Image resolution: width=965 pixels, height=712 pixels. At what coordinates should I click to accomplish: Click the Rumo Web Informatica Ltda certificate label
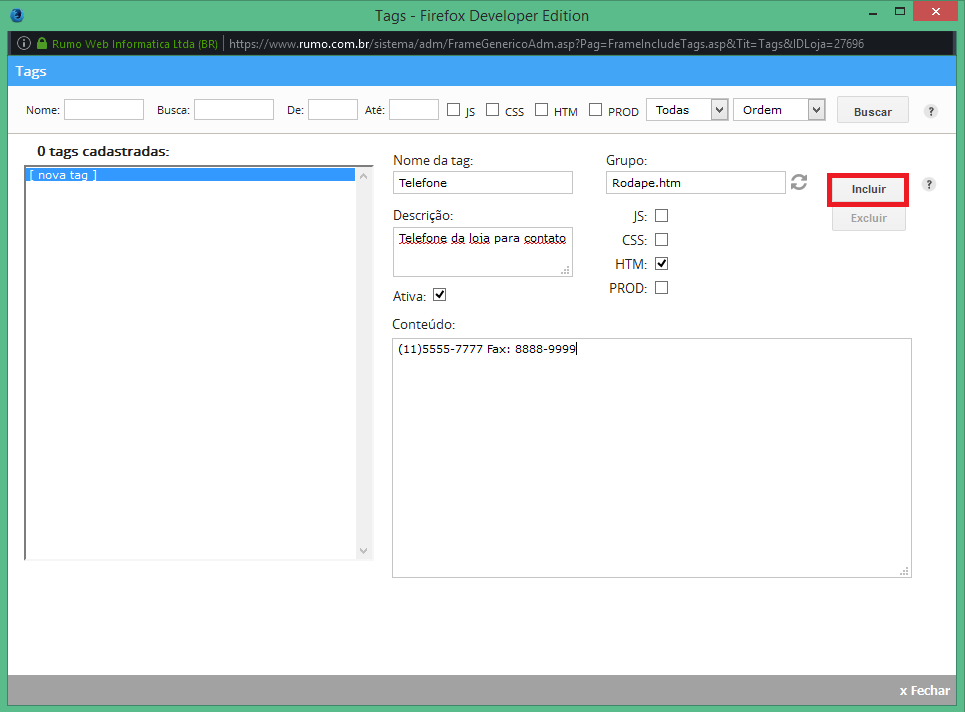[x=135, y=44]
